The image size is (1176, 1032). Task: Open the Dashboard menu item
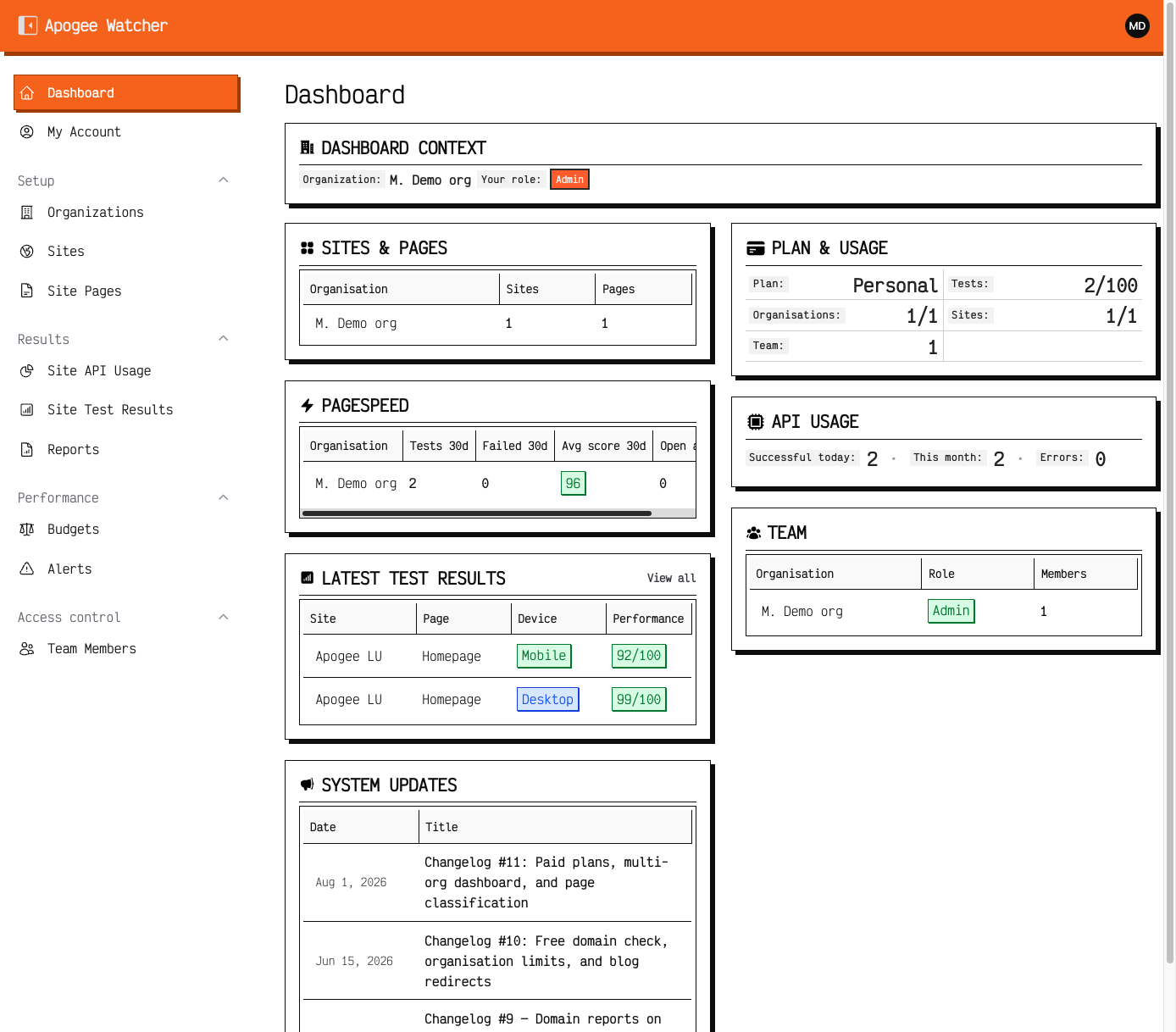(126, 93)
